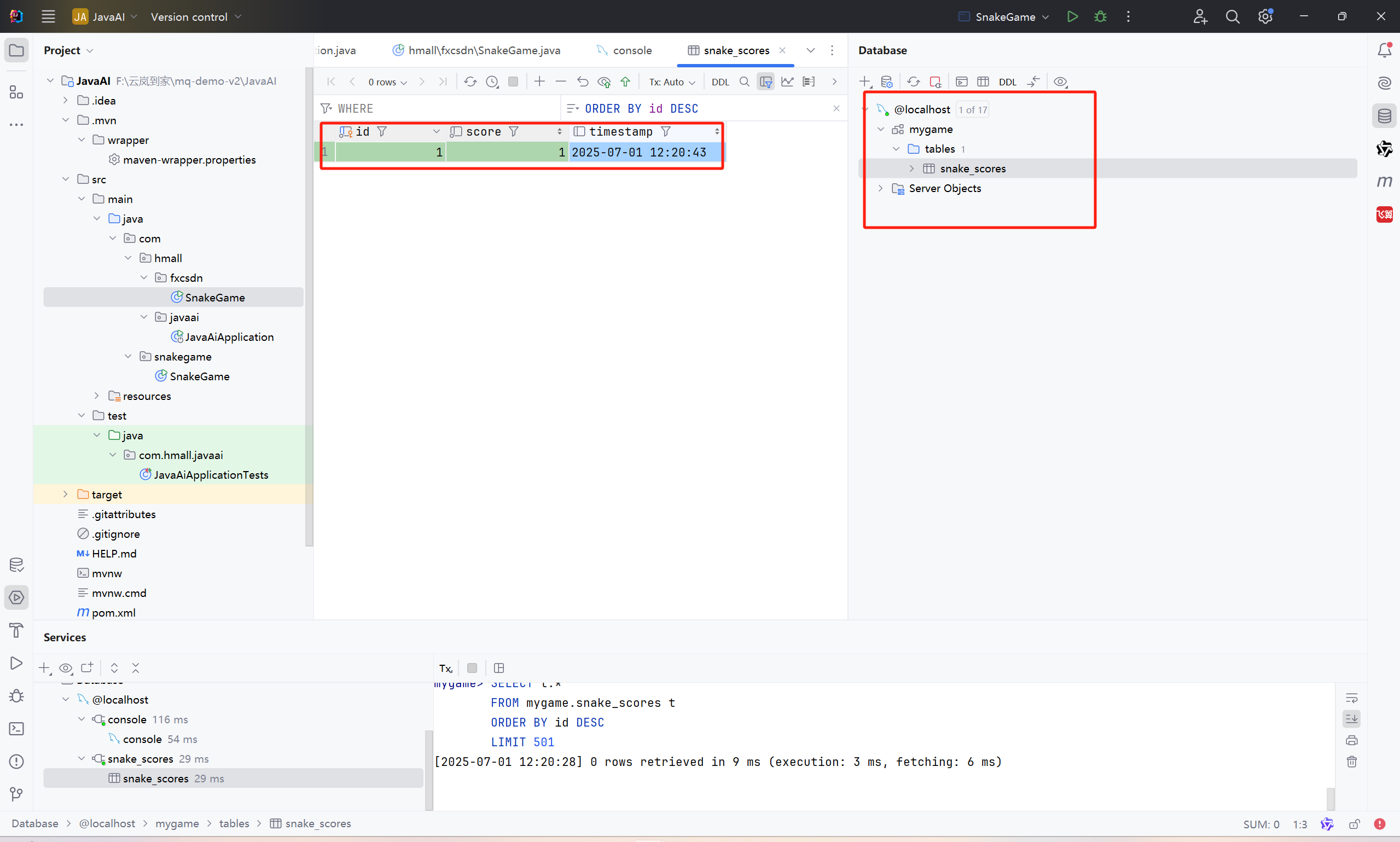Click the DDL button in table toolbar
Screen dimensions: 1400x842
click(x=720, y=82)
